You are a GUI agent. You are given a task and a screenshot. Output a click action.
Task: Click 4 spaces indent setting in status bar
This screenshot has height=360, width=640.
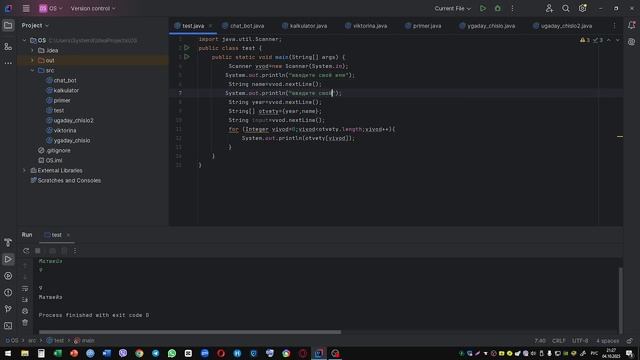pyautogui.click(x=607, y=340)
